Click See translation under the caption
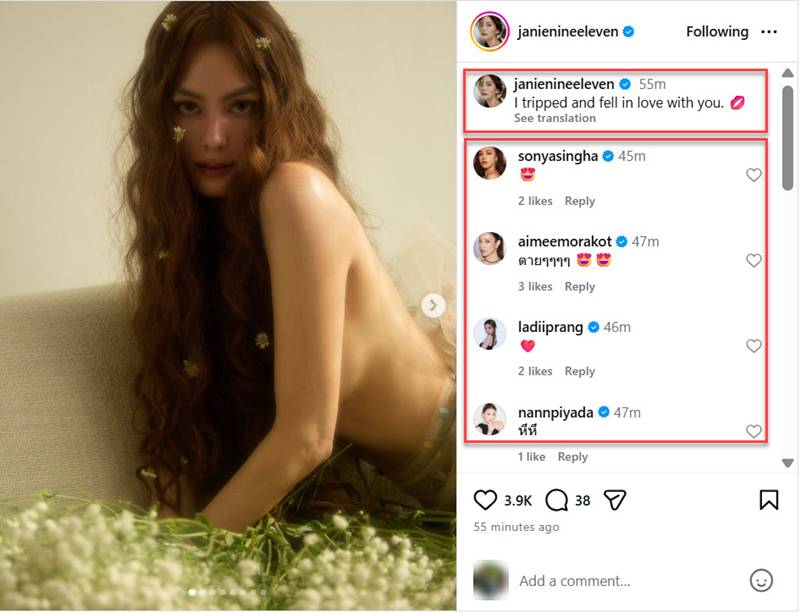 point(554,118)
